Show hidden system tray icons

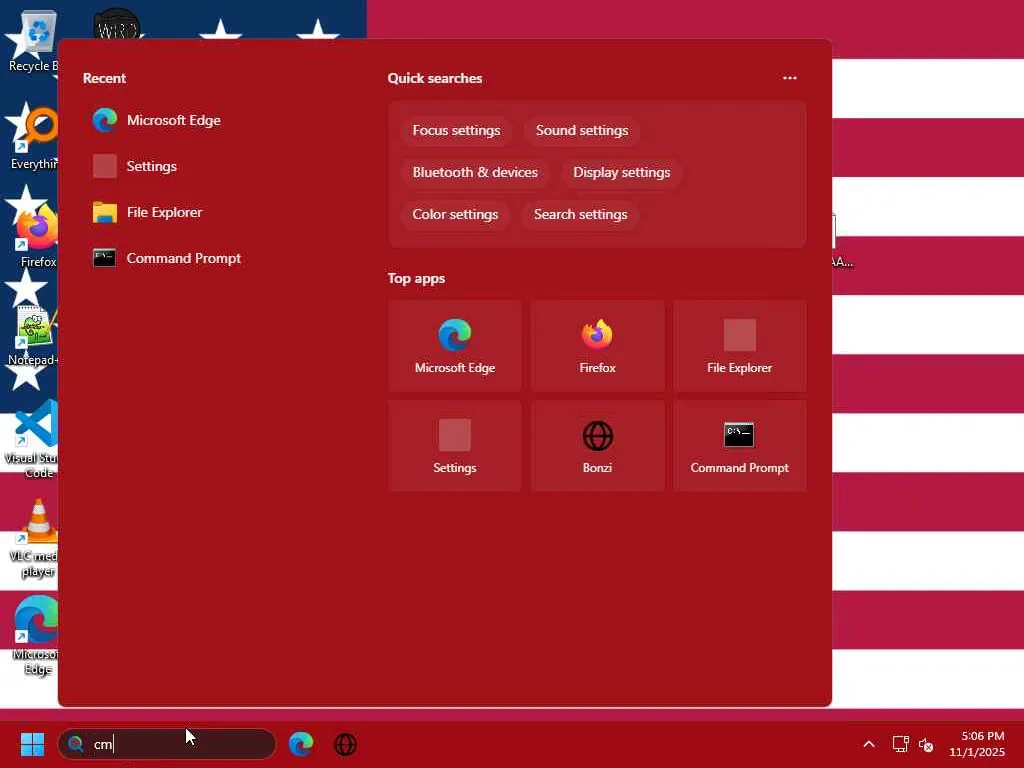click(x=869, y=744)
